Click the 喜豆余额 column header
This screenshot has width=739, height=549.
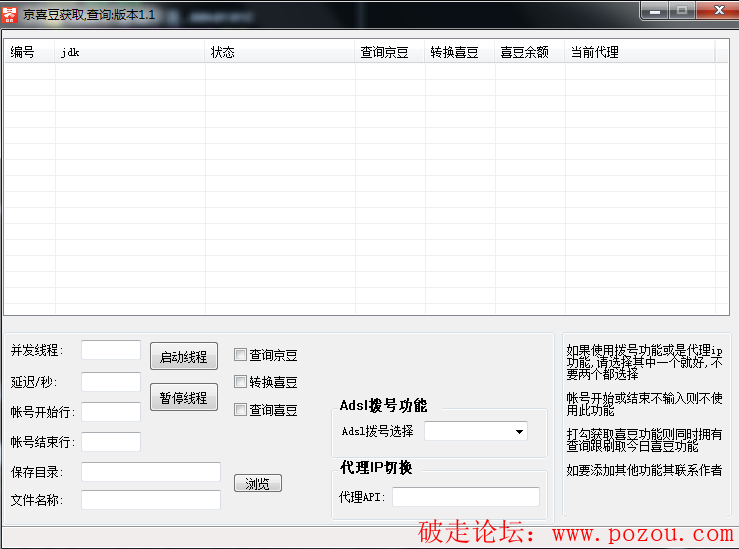[x=530, y=52]
